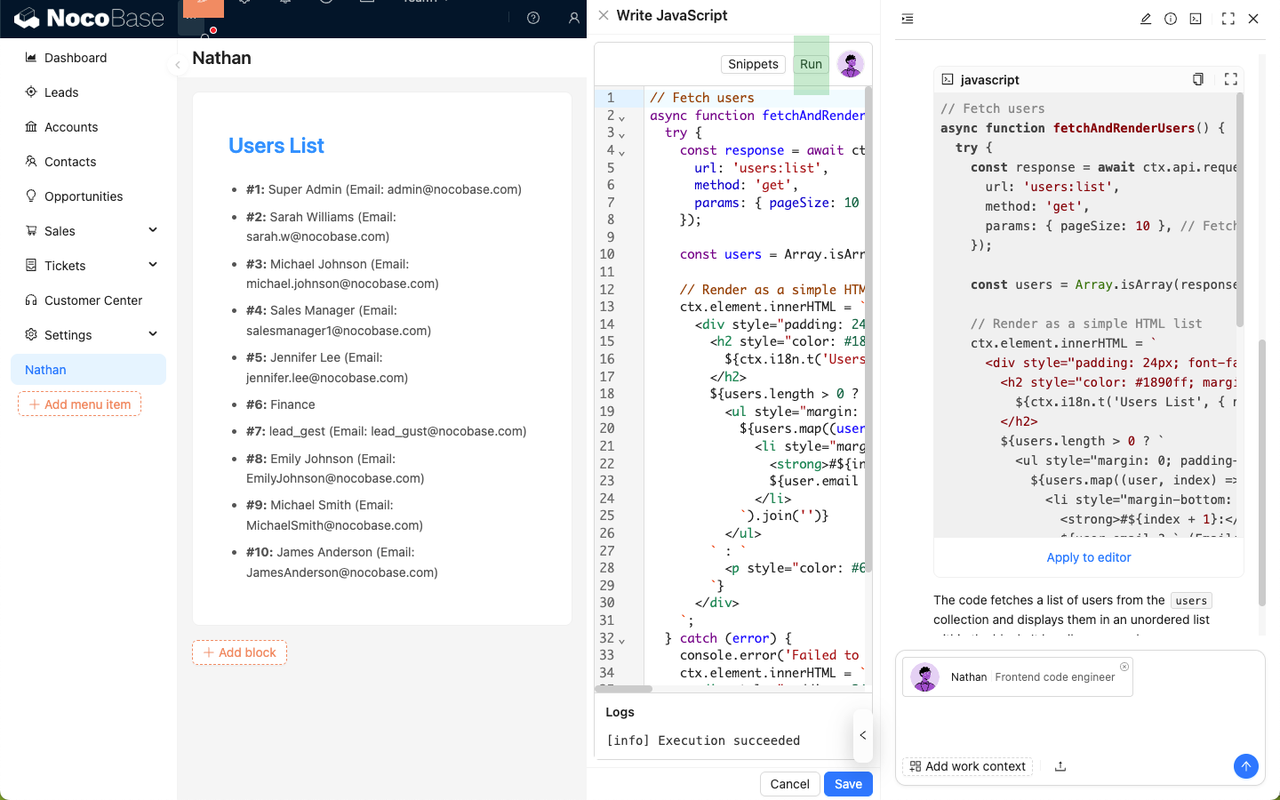
Task: Click the code terminal icon in chat header
Action: click(x=1196, y=19)
